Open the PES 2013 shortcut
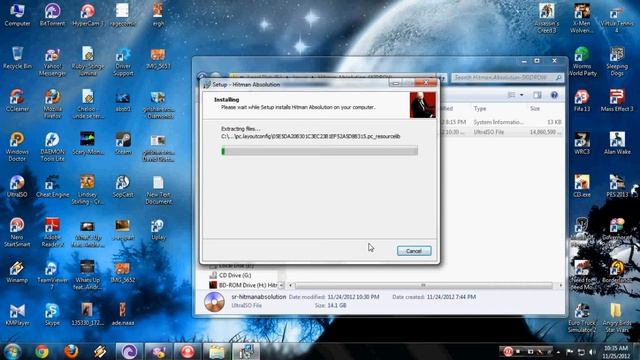This screenshot has width=640, height=360. pyautogui.click(x=617, y=186)
